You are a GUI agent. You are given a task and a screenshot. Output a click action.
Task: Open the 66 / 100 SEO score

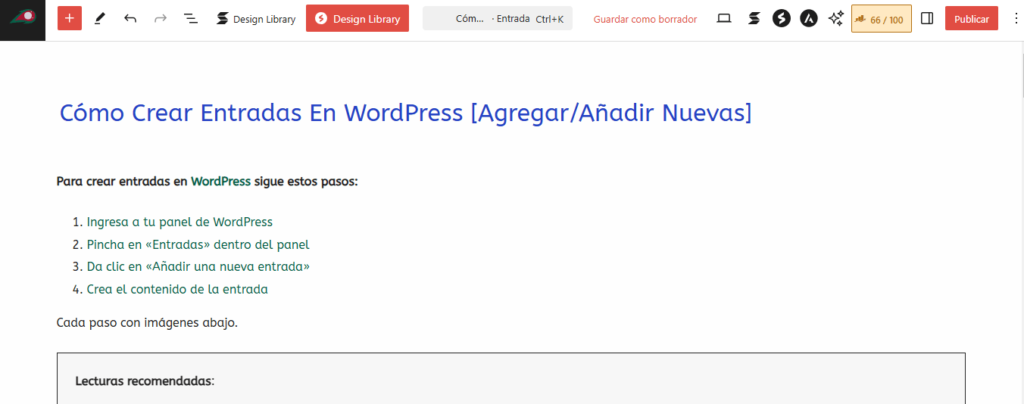tap(882, 20)
